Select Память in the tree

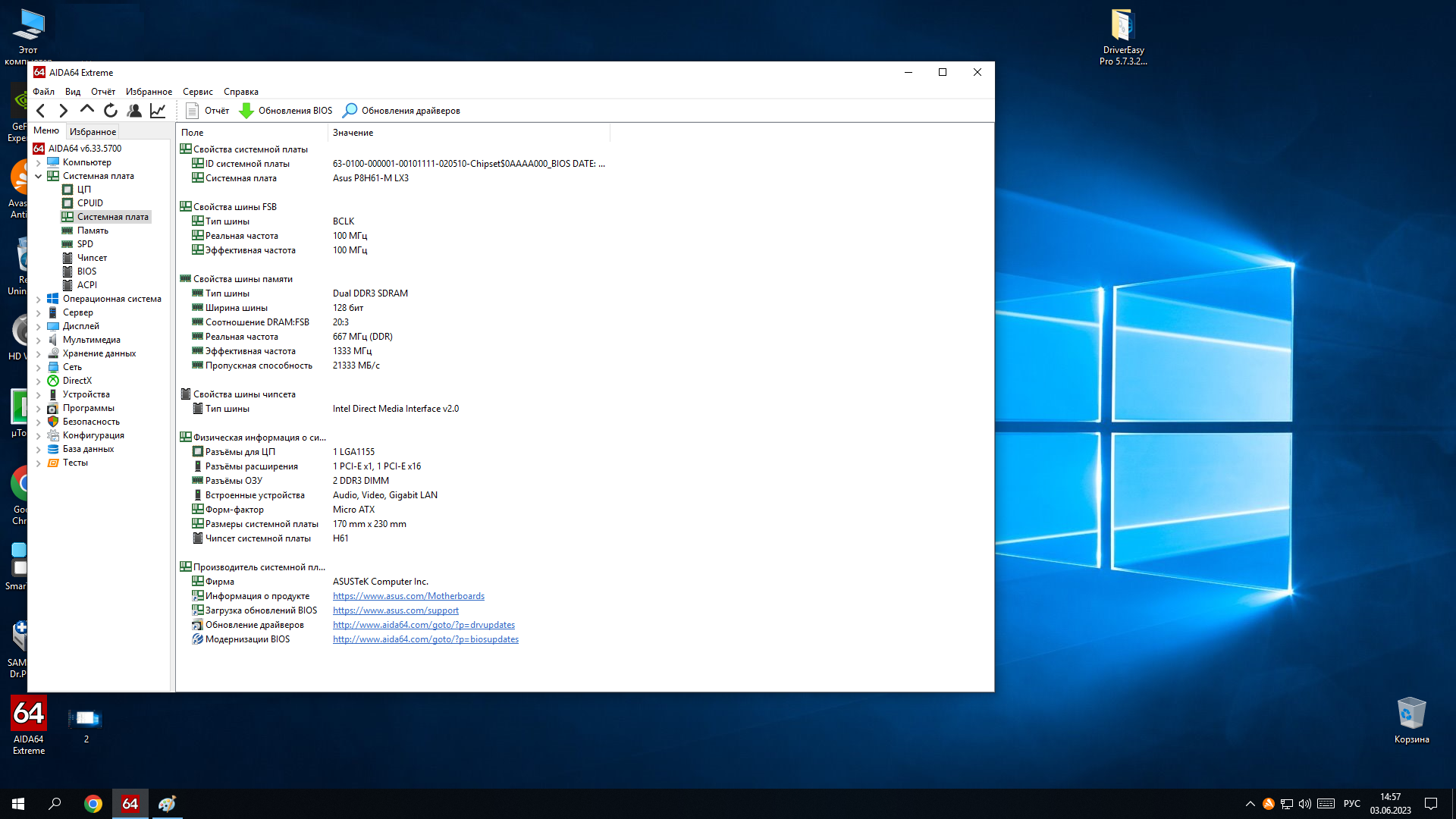click(x=93, y=231)
